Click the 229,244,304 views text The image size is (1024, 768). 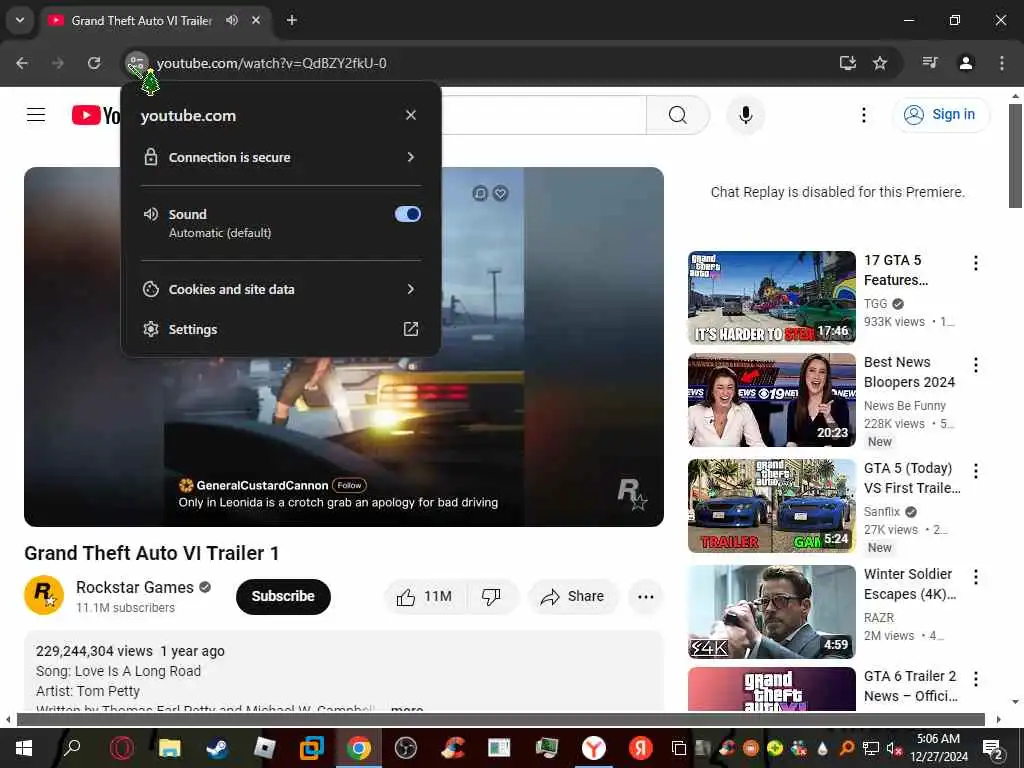94,651
